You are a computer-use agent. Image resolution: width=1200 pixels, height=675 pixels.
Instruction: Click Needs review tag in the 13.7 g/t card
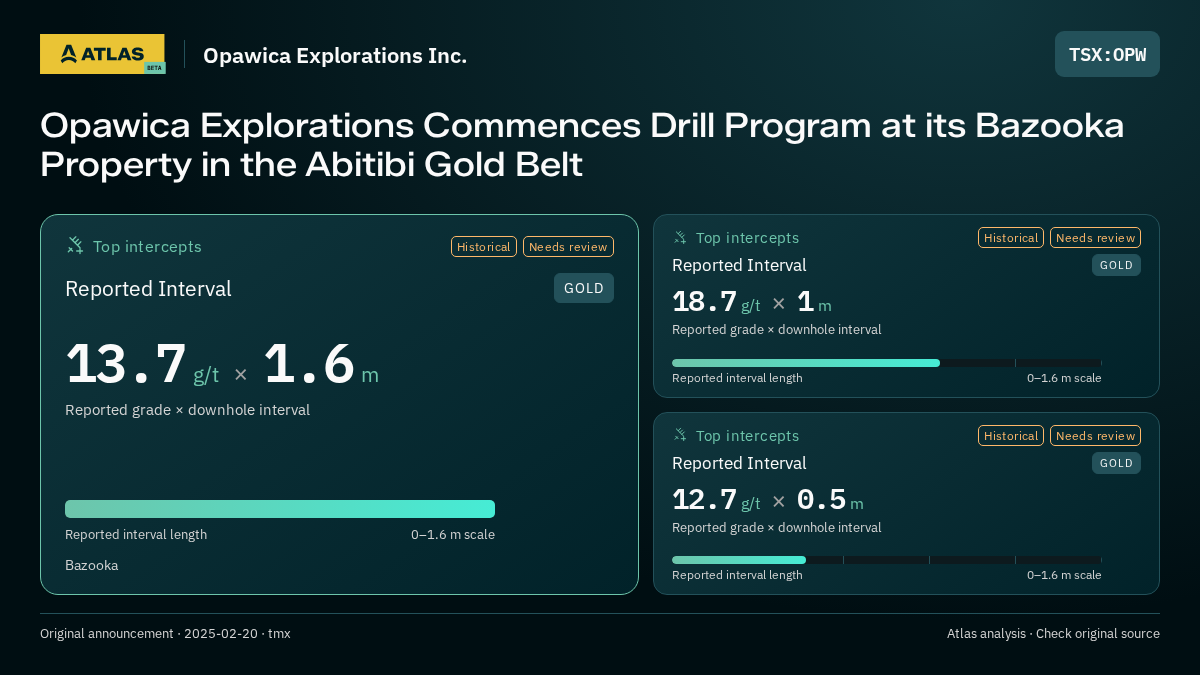(568, 247)
